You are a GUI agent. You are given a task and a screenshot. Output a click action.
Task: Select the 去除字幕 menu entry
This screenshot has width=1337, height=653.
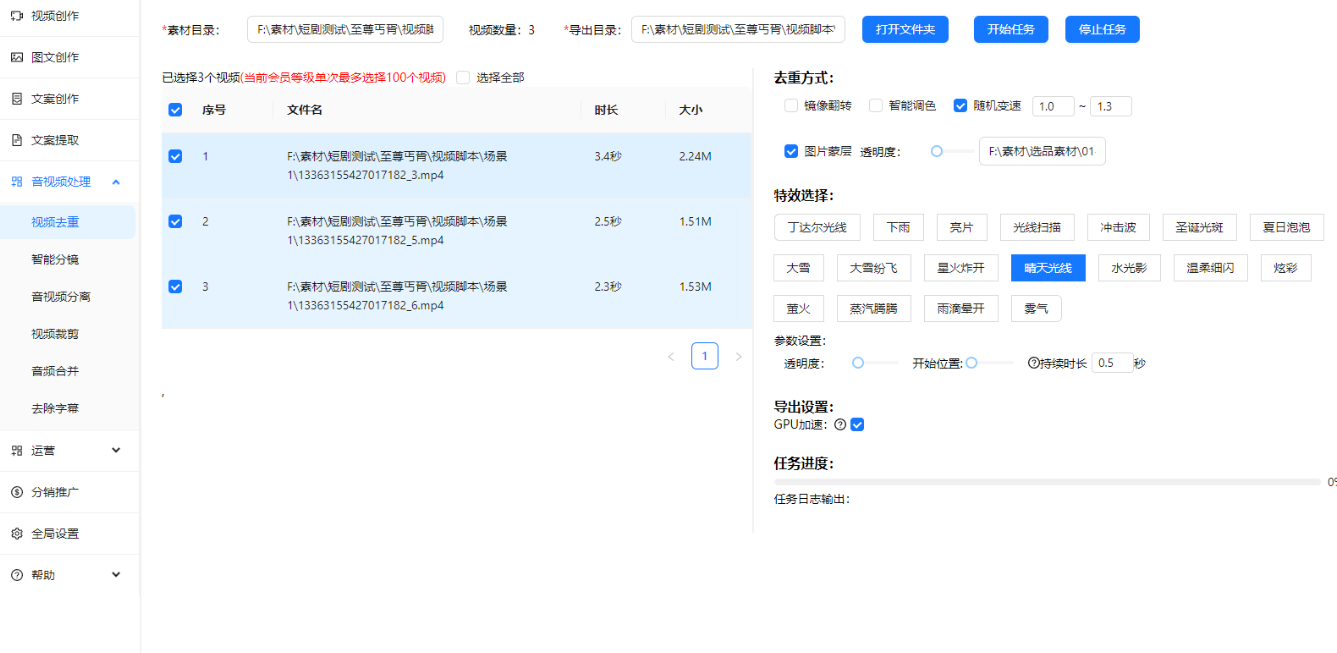pos(55,409)
